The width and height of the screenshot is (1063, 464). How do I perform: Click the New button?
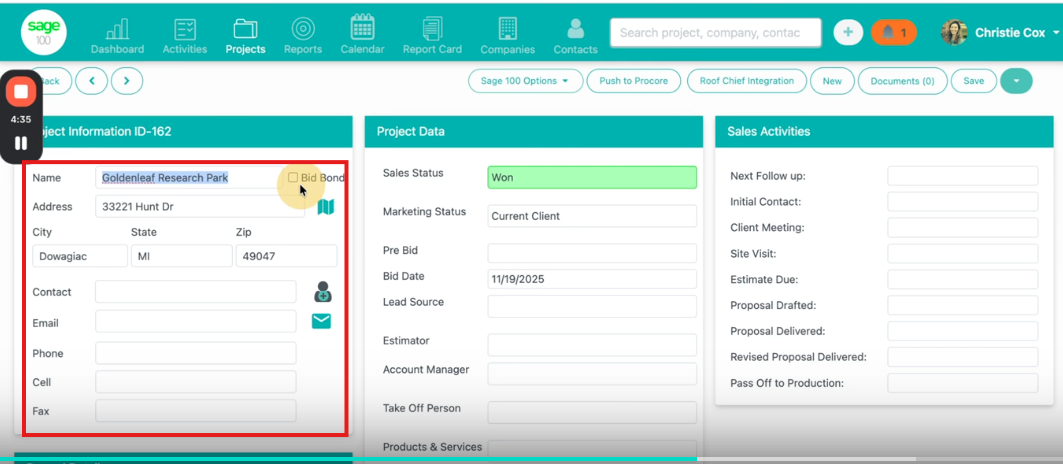(832, 81)
